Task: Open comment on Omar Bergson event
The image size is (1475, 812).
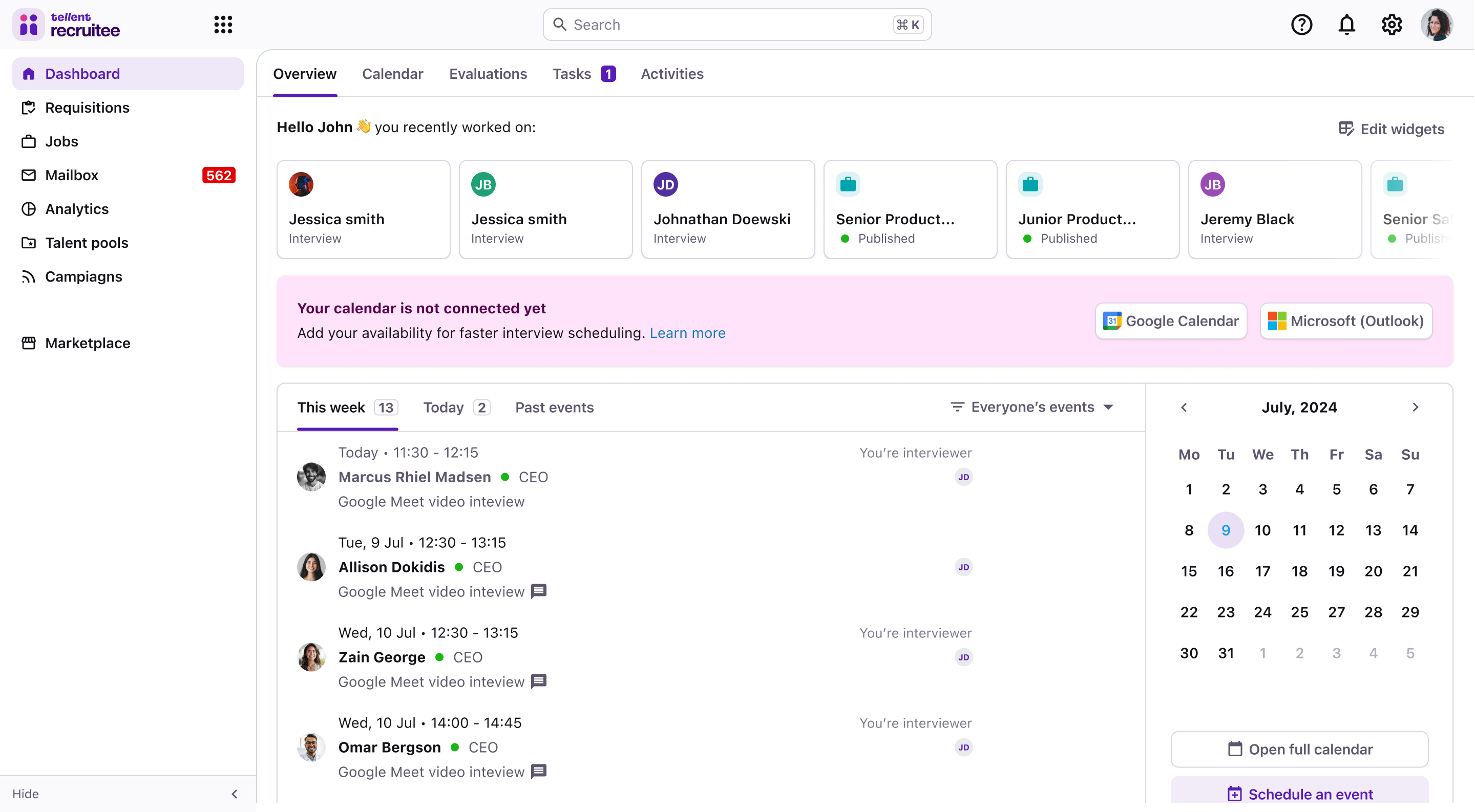Action: (539, 772)
